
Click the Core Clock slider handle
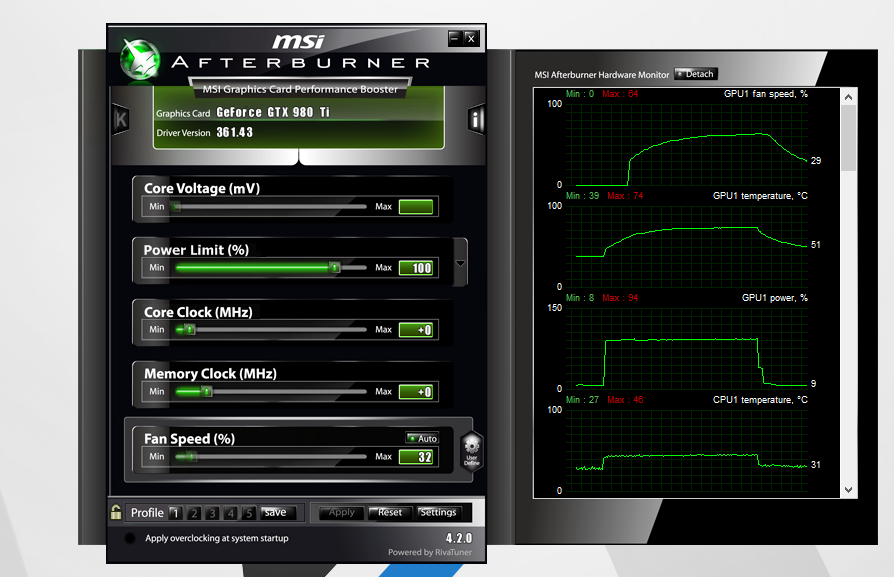point(190,330)
